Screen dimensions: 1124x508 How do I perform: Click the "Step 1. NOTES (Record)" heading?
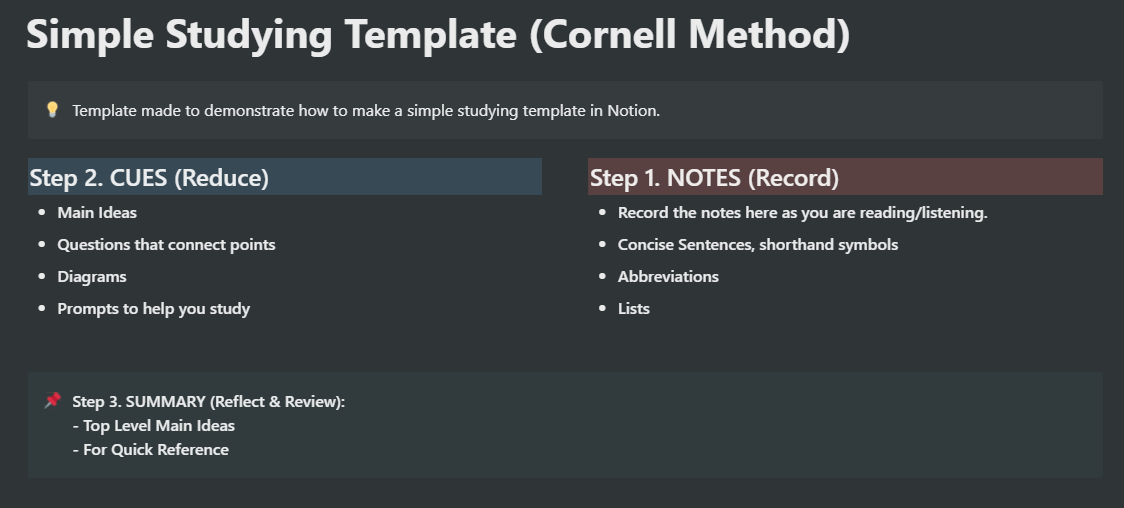point(714,178)
